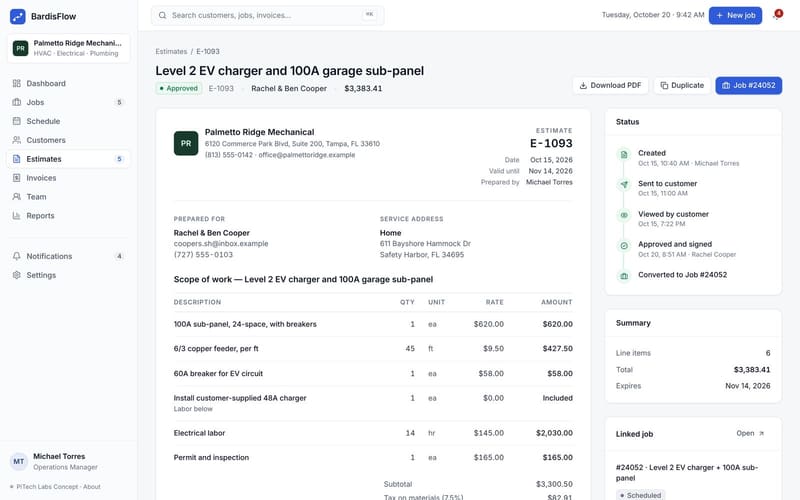Screen dimensions: 800x500
Task: Select the Schedule calendar icon in sidebar
Action: click(x=16, y=121)
